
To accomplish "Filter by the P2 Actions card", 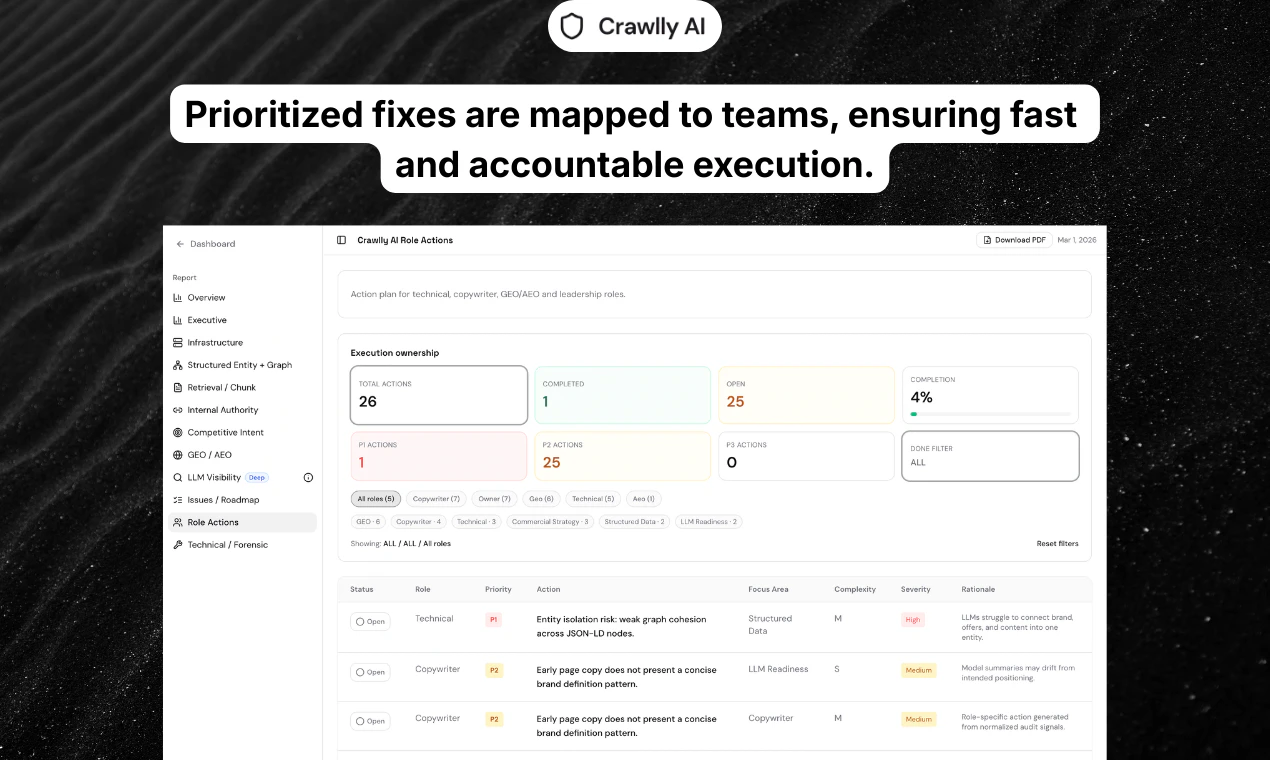I will point(622,456).
